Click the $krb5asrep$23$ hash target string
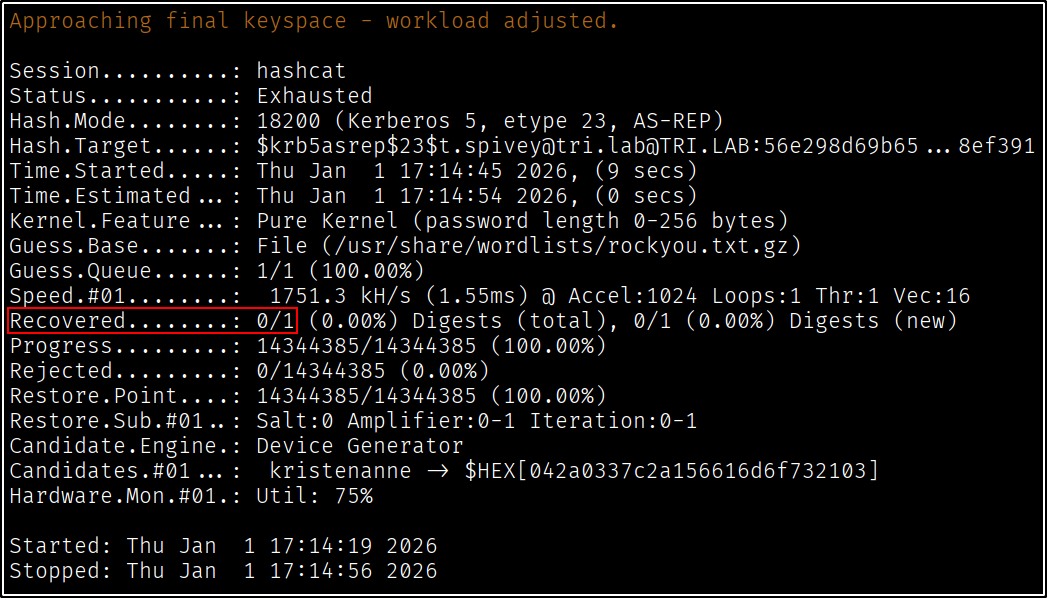 [x=645, y=146]
